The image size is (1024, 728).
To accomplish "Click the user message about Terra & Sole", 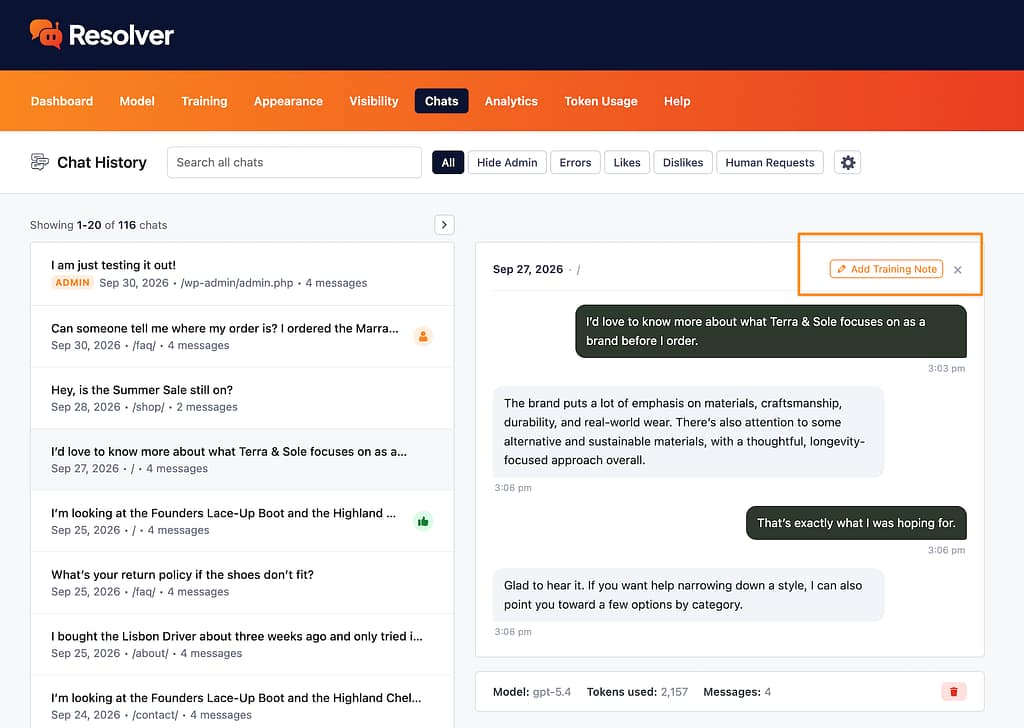I will (x=771, y=331).
